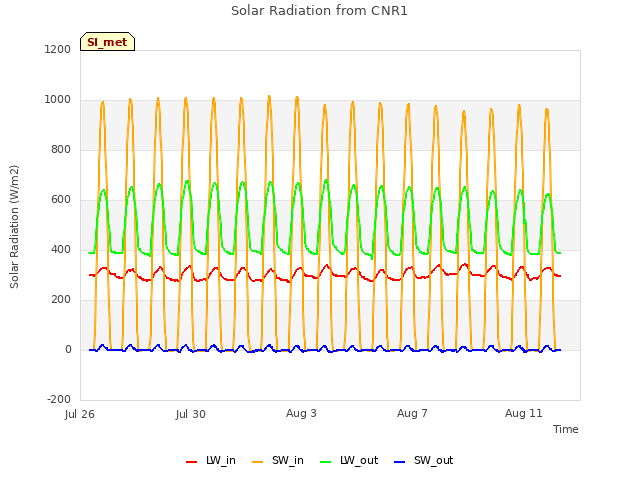
Task: Click the orange SW_in legend color marker
Action: pos(258,462)
